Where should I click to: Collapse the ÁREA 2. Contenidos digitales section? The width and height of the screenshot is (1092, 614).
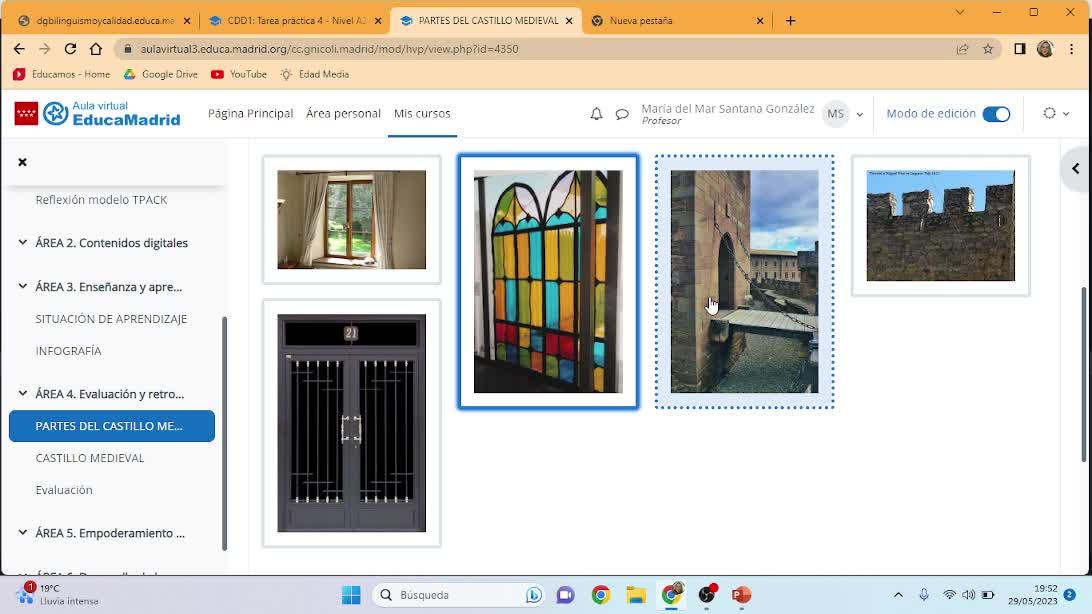tap(22, 243)
